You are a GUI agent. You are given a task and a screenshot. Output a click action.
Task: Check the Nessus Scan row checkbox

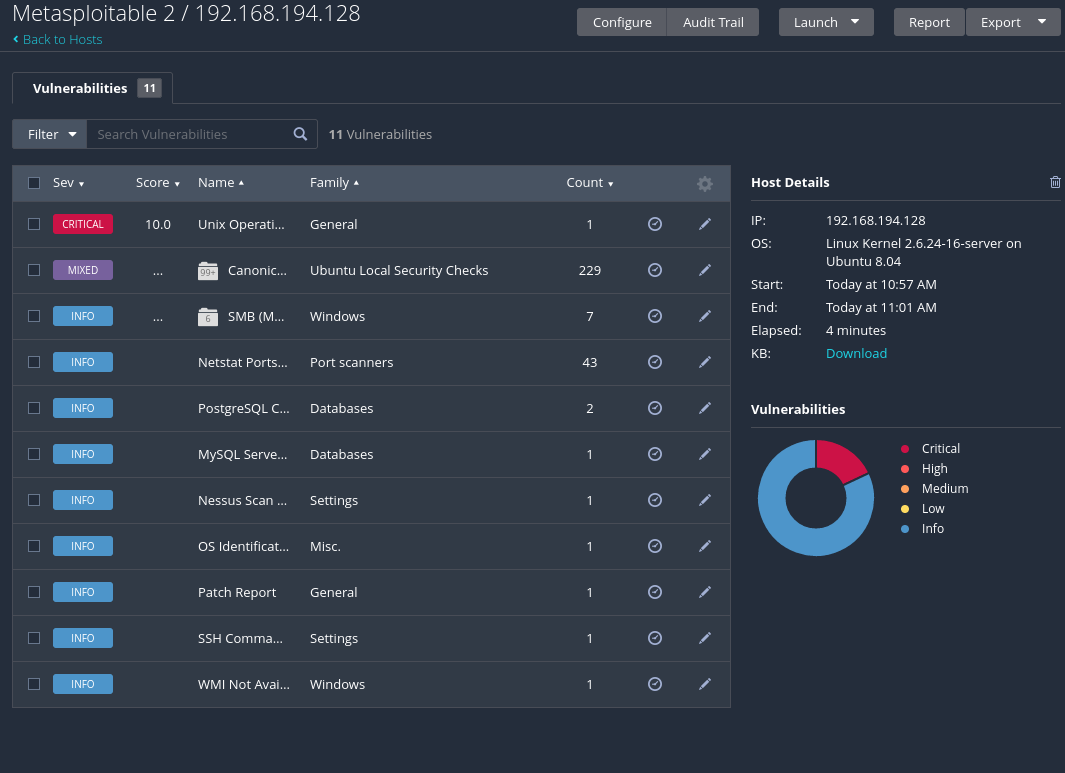pyautogui.click(x=34, y=500)
